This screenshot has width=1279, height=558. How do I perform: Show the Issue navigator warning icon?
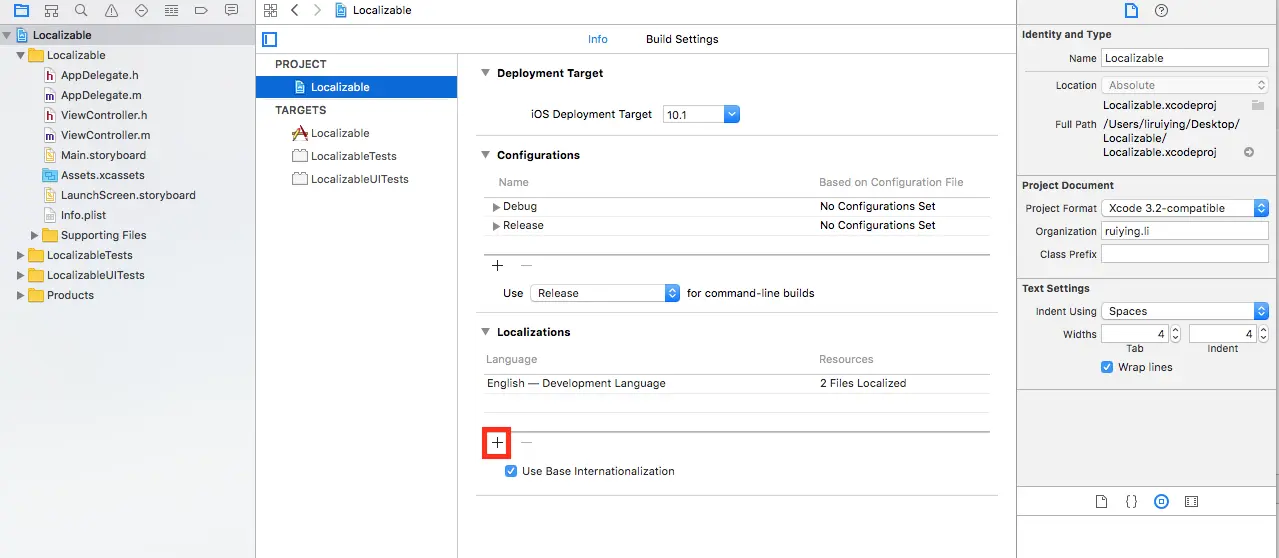click(111, 10)
